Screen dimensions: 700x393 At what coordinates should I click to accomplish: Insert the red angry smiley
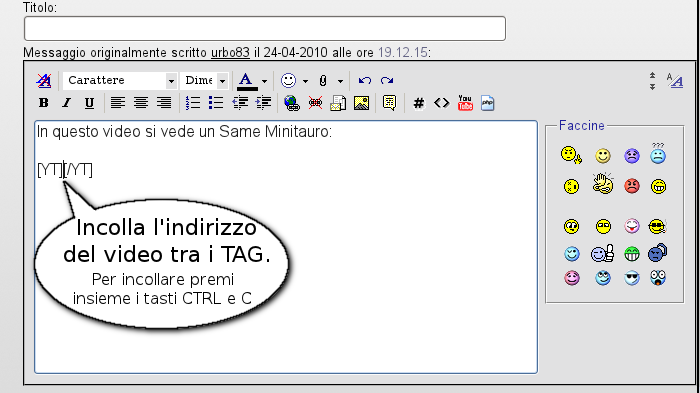coord(632,185)
